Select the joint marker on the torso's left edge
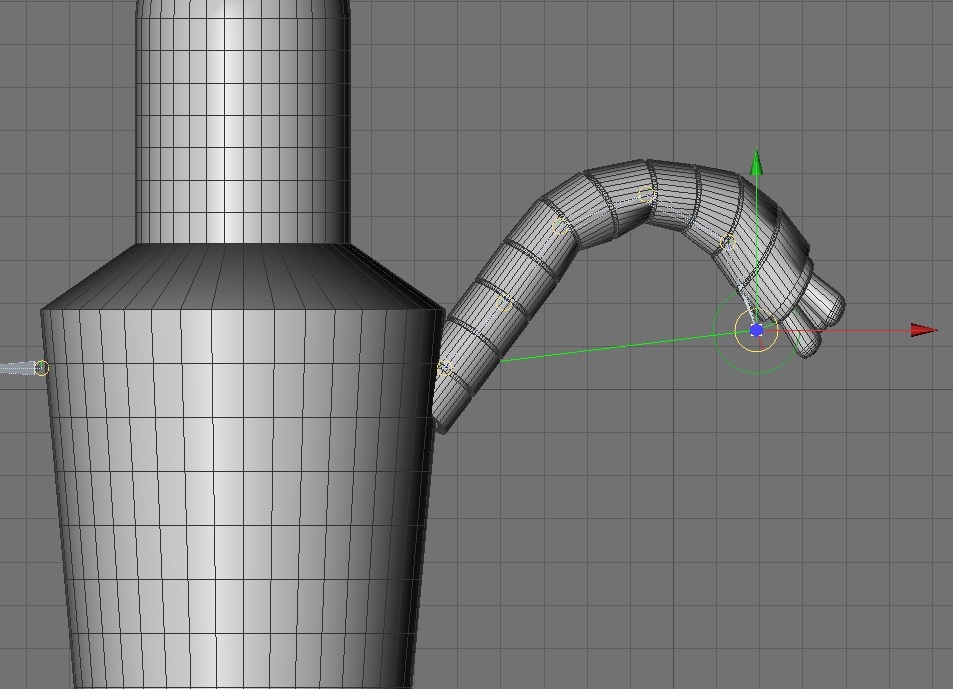Image resolution: width=953 pixels, height=689 pixels. (41, 368)
